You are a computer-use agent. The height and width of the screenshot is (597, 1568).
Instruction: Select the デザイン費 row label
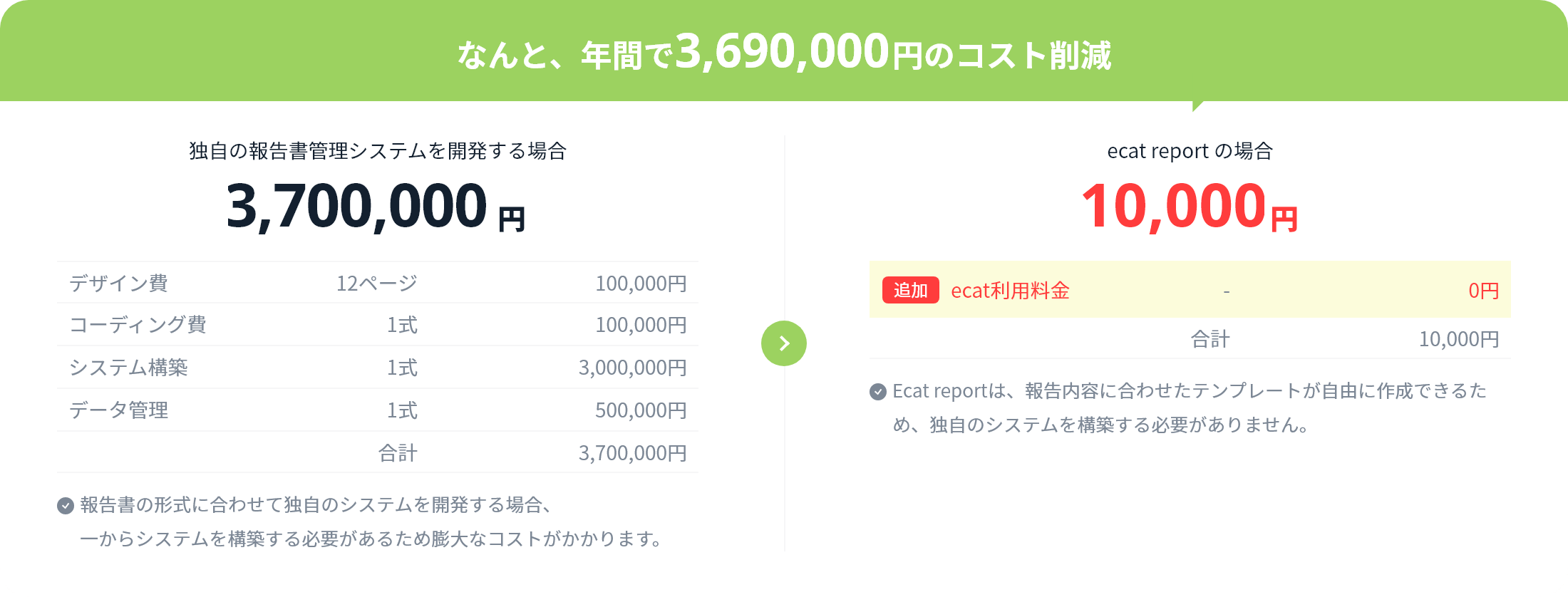click(118, 284)
